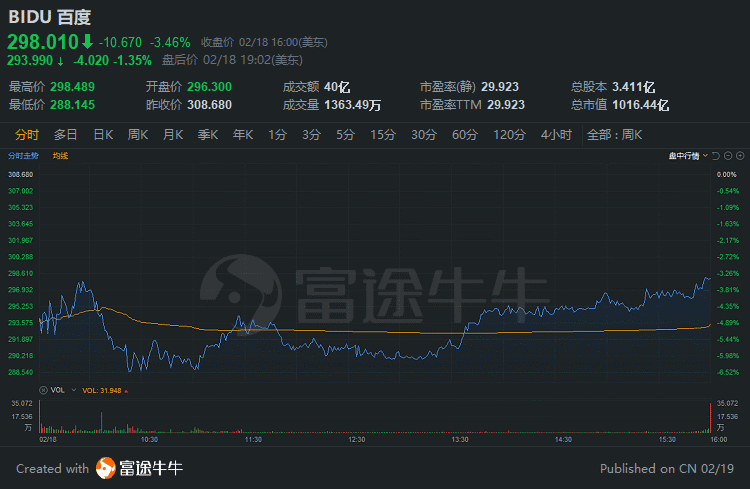Click the 开盘价 296.300 value
Screen dimensions: 750x489
point(209,87)
